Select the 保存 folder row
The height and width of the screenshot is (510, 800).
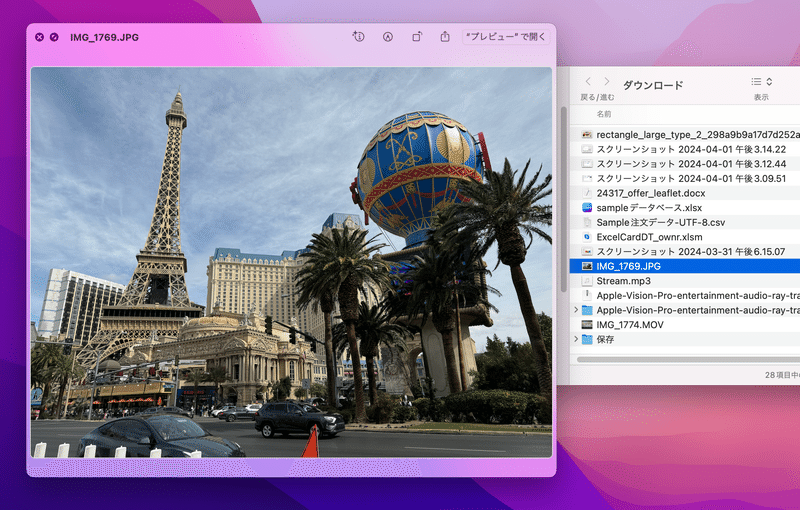(x=685, y=340)
